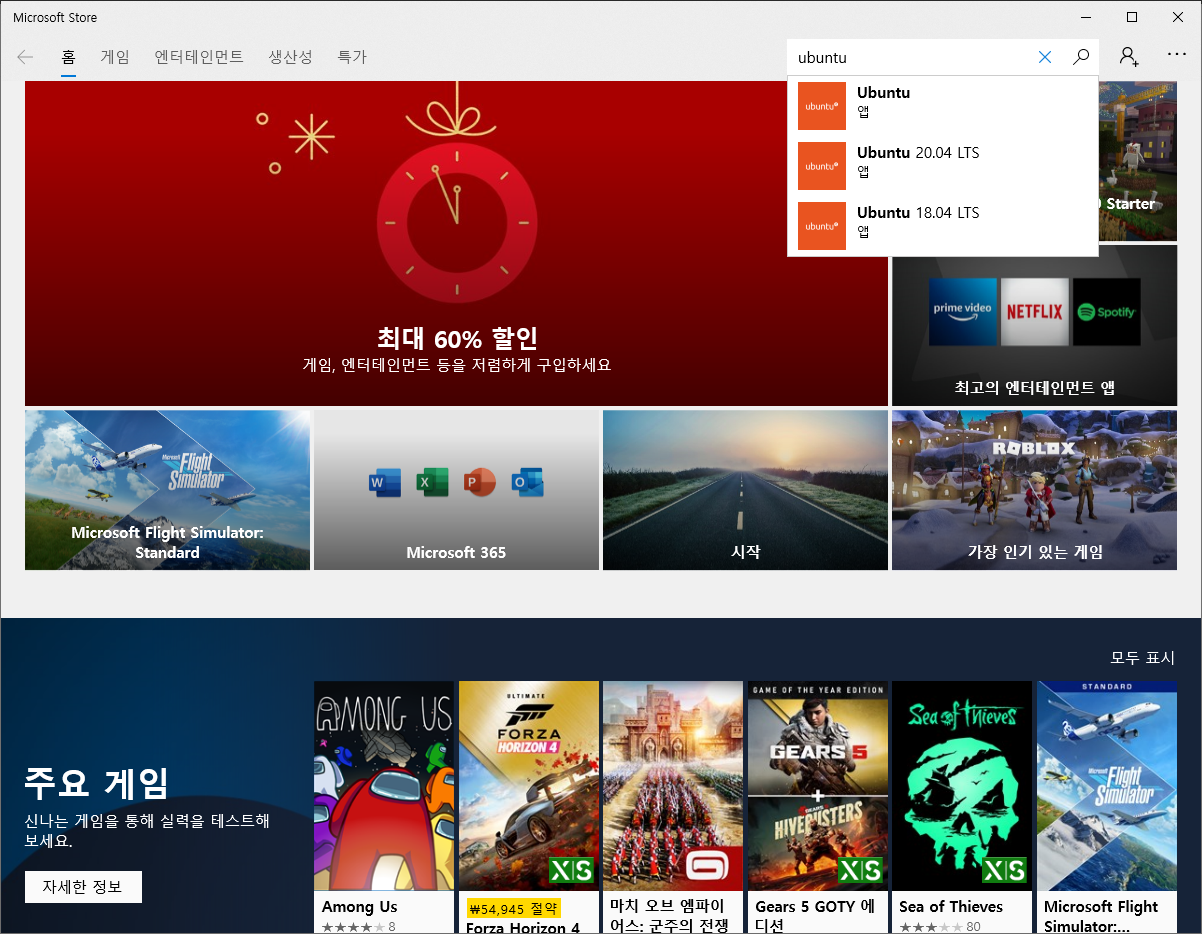This screenshot has width=1202, height=934.
Task: Select Ubuntu 20.04 LTS icon
Action: (822, 166)
